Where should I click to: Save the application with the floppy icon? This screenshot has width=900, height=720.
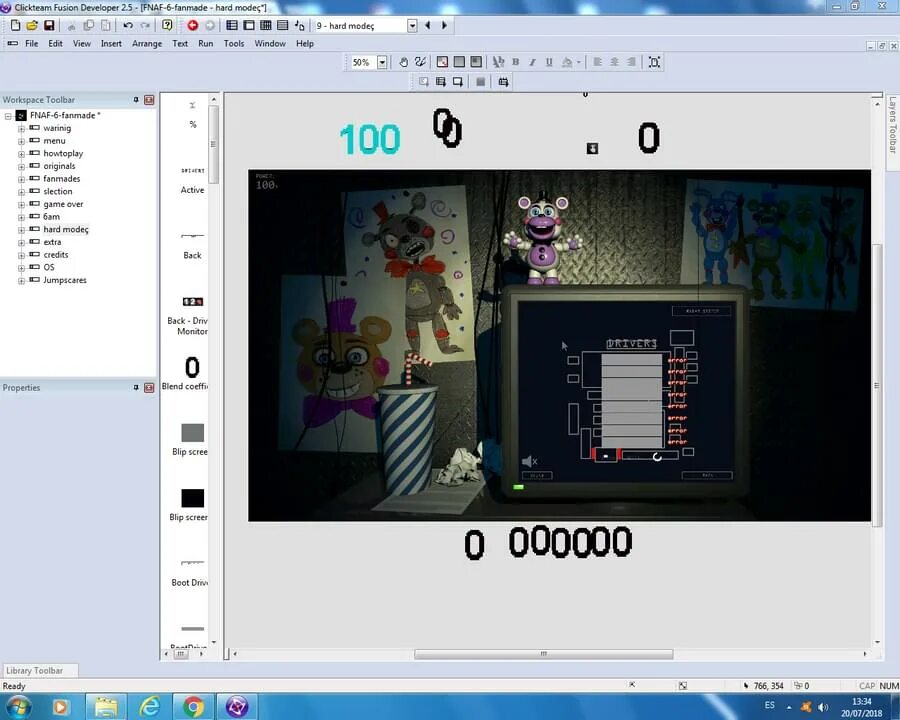coord(49,25)
